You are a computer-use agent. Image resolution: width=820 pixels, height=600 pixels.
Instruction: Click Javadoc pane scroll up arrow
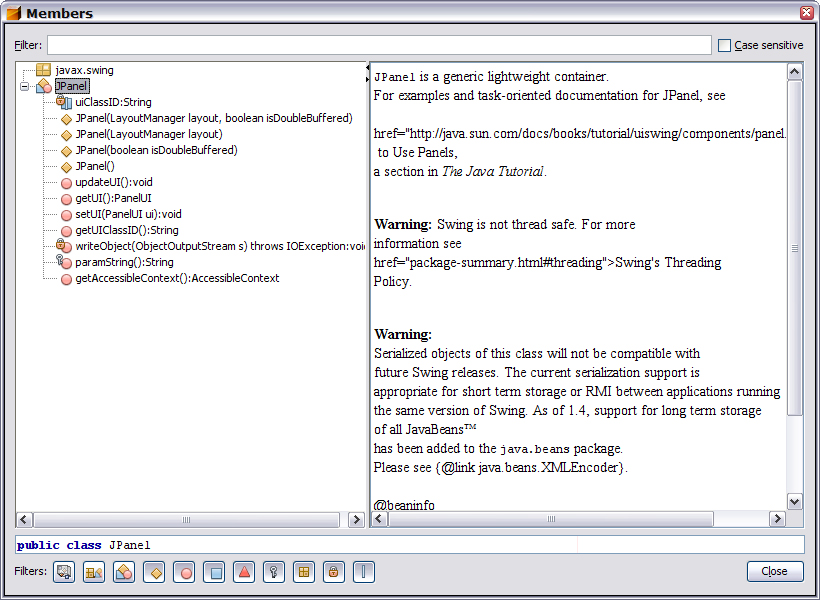coord(795,72)
